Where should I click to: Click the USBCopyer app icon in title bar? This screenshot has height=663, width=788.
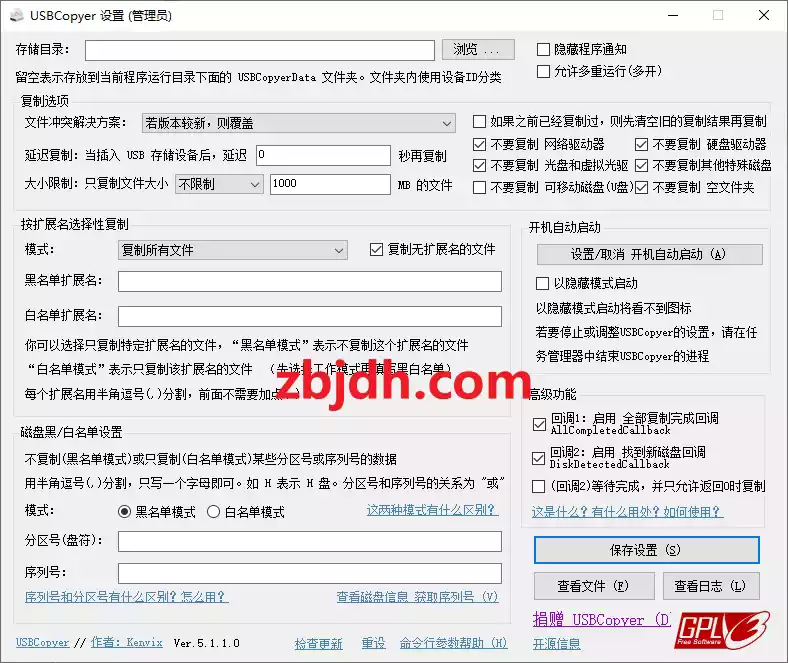coord(17,16)
